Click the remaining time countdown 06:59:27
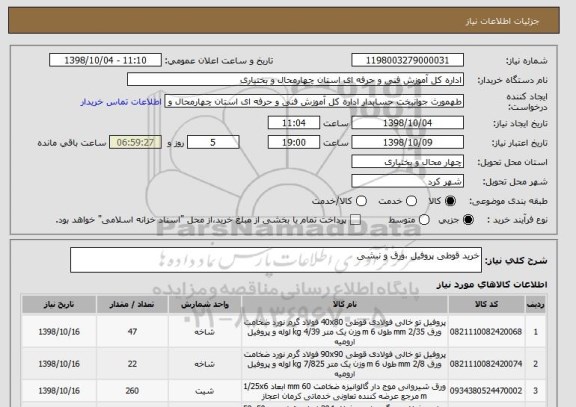576x407 pixels. point(135,142)
